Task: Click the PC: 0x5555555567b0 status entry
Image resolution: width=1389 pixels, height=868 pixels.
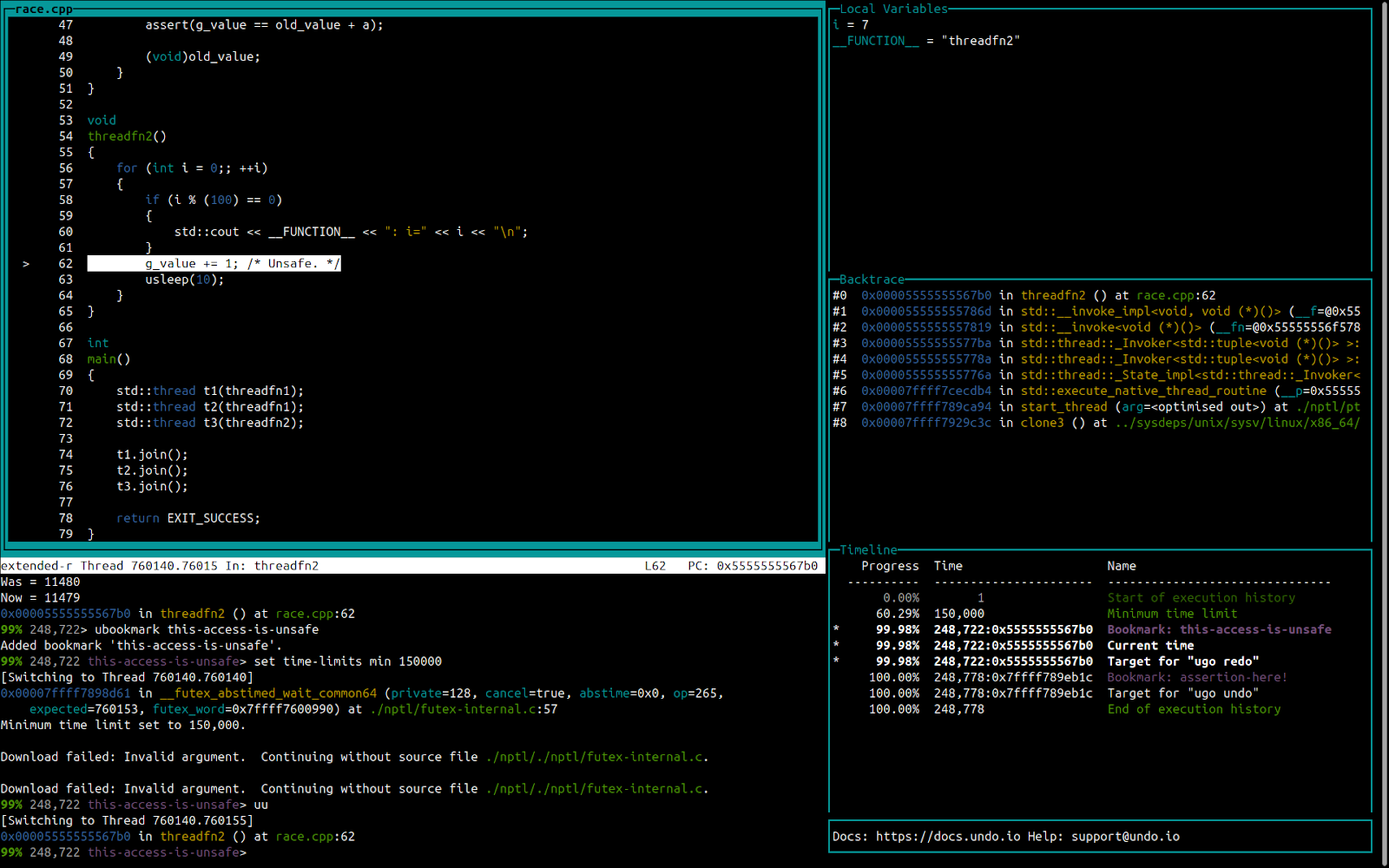Action: 753,566
